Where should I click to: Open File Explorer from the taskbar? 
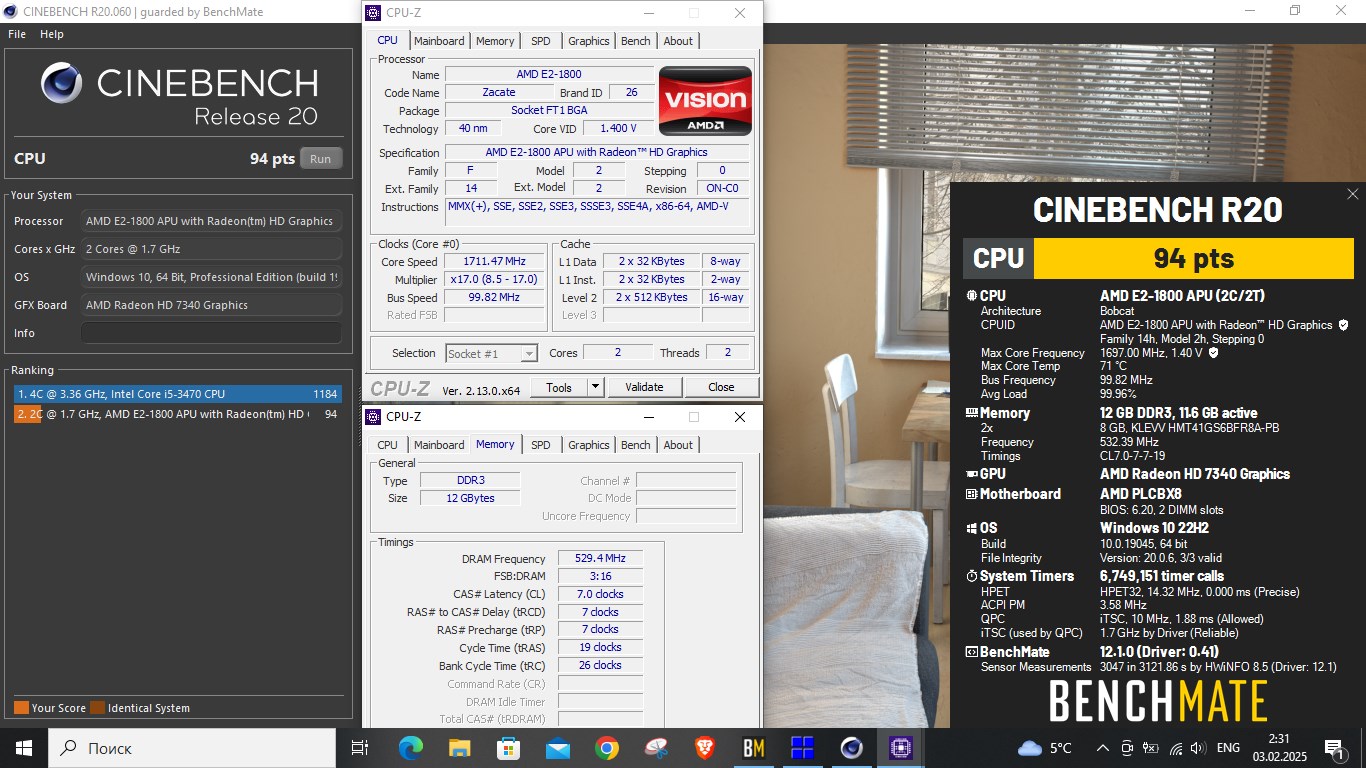[459, 748]
